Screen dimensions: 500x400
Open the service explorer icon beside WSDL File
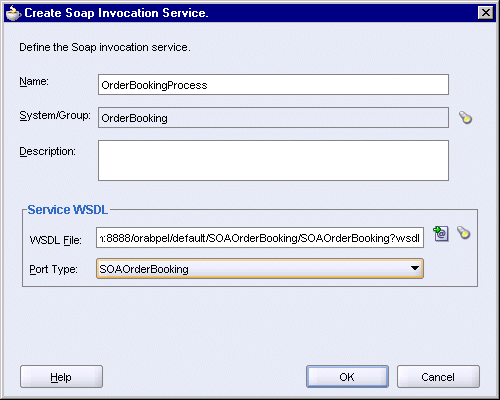click(x=441, y=233)
